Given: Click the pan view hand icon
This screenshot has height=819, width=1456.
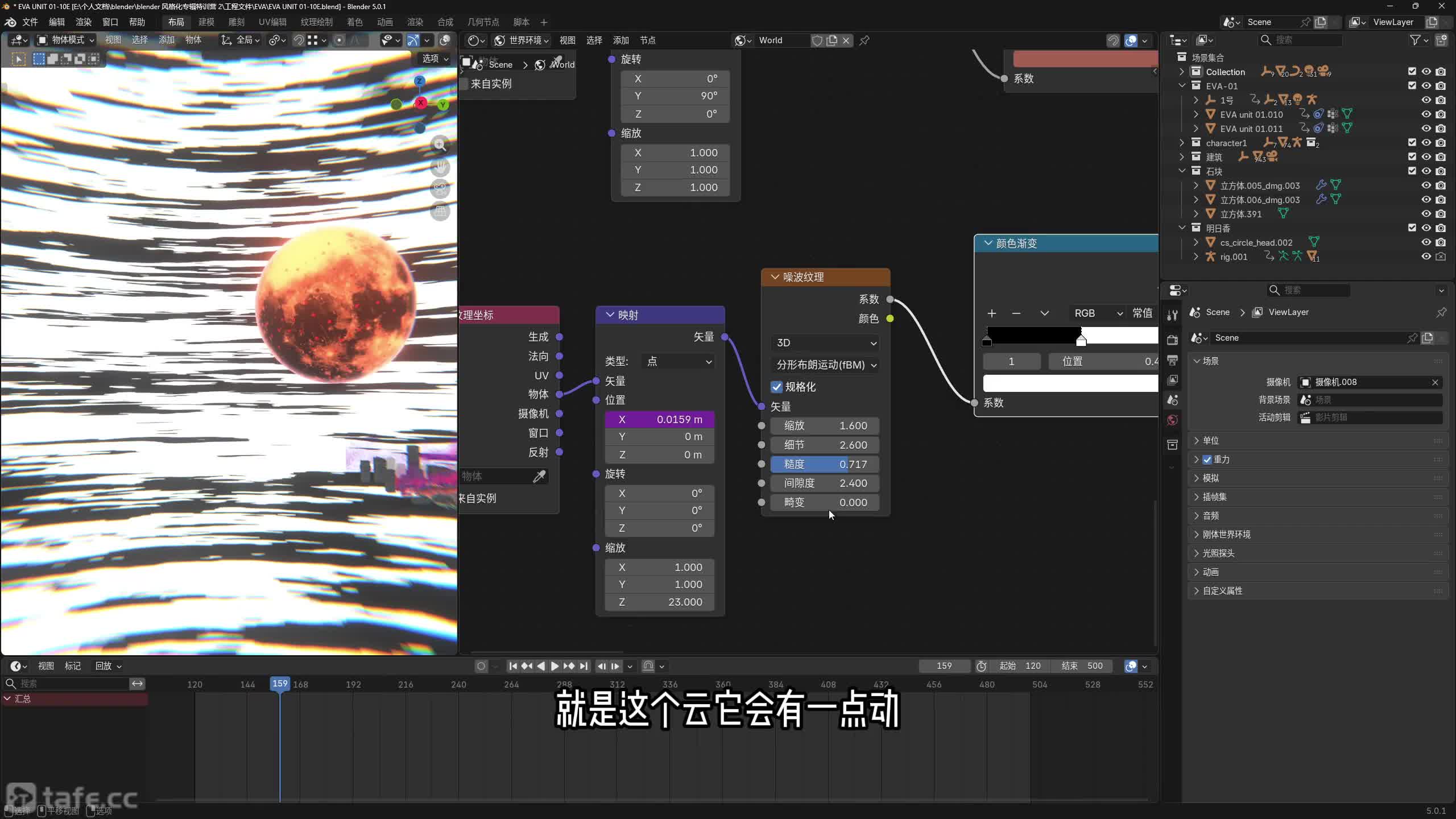Looking at the screenshot, I should coord(440,167).
